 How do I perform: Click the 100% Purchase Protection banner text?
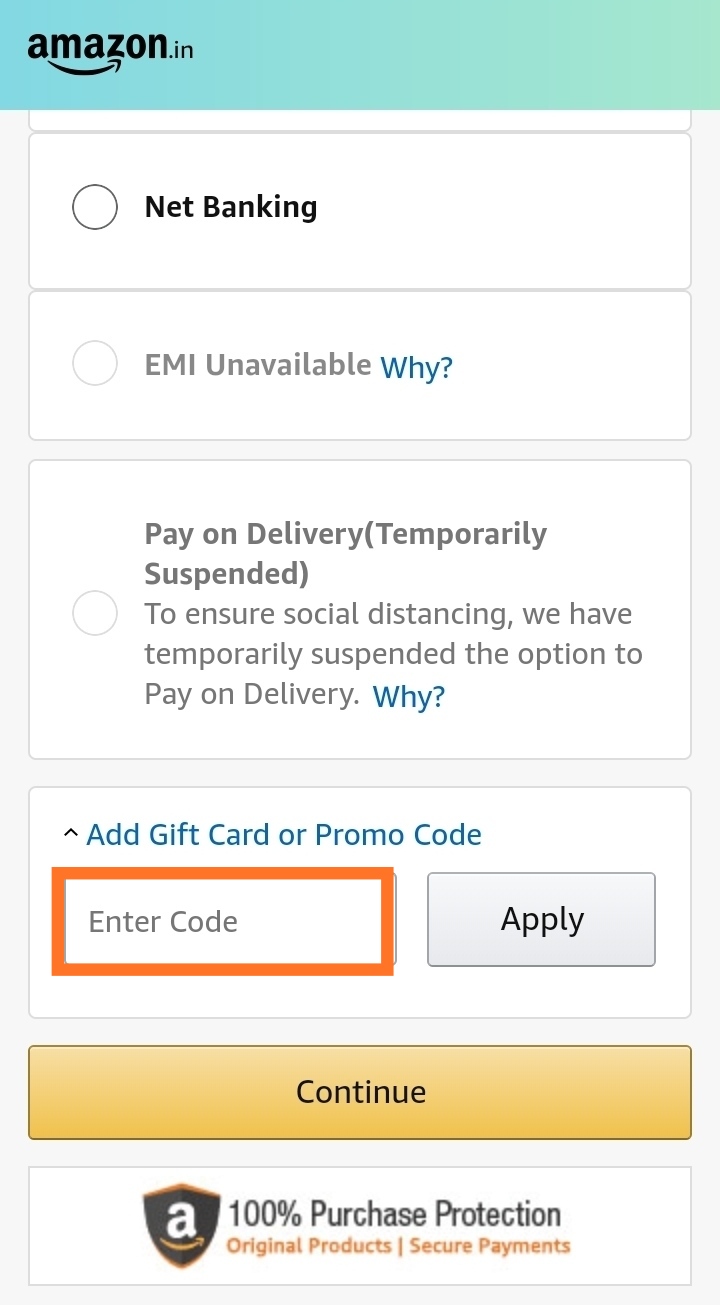click(395, 1213)
